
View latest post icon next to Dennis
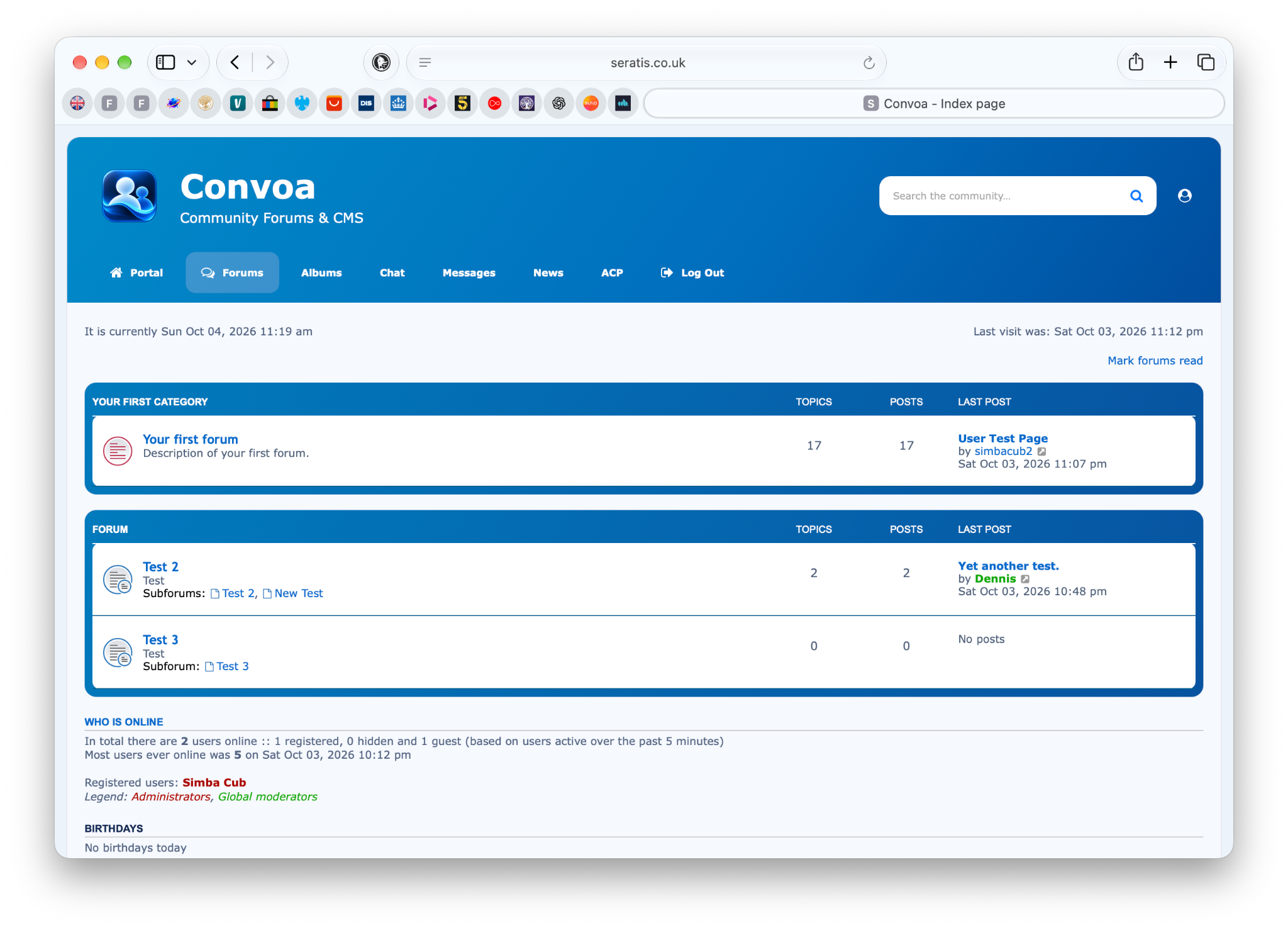click(1025, 579)
